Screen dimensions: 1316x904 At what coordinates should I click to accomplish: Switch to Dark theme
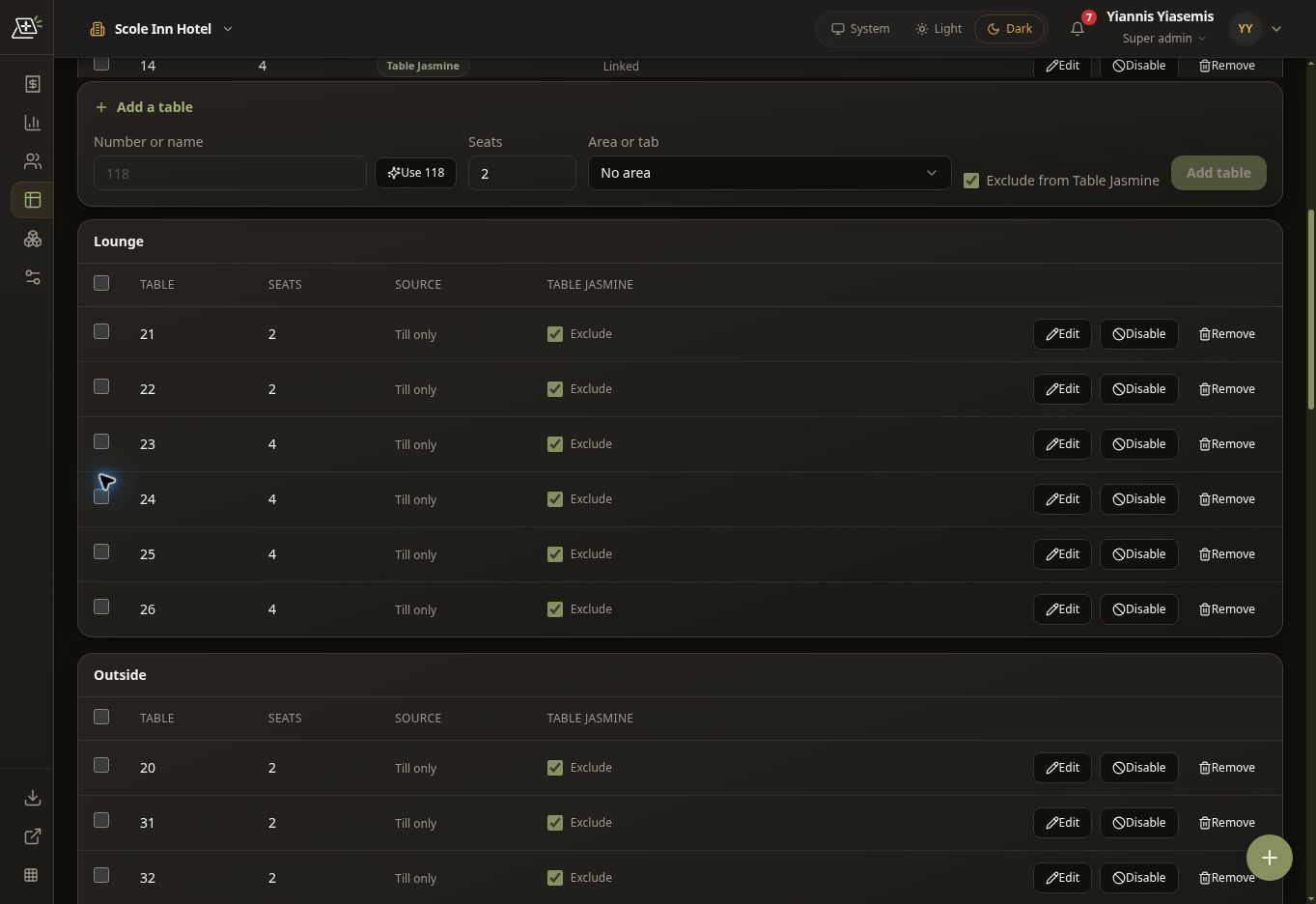[x=1010, y=29]
